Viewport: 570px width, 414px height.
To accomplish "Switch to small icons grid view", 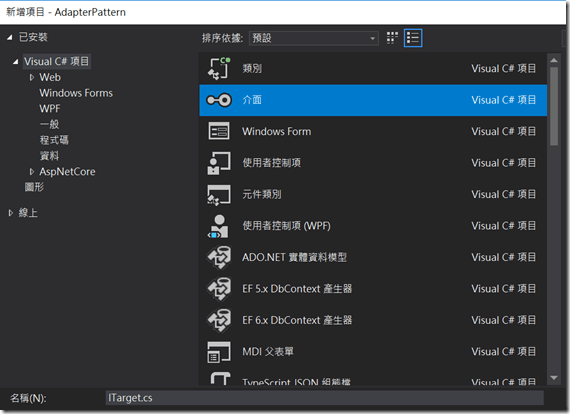I will [x=392, y=38].
